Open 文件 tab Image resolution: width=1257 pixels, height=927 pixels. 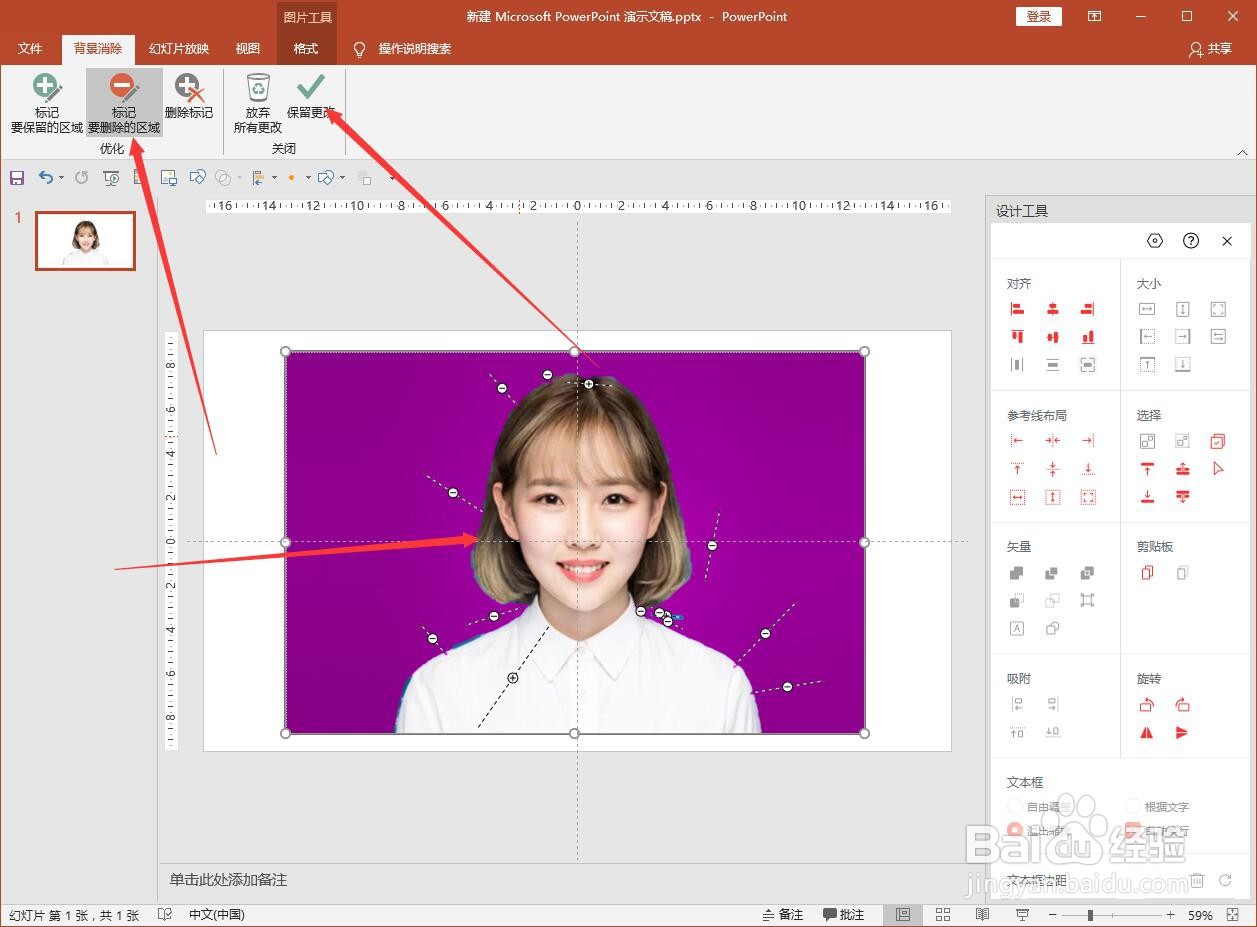click(x=30, y=48)
